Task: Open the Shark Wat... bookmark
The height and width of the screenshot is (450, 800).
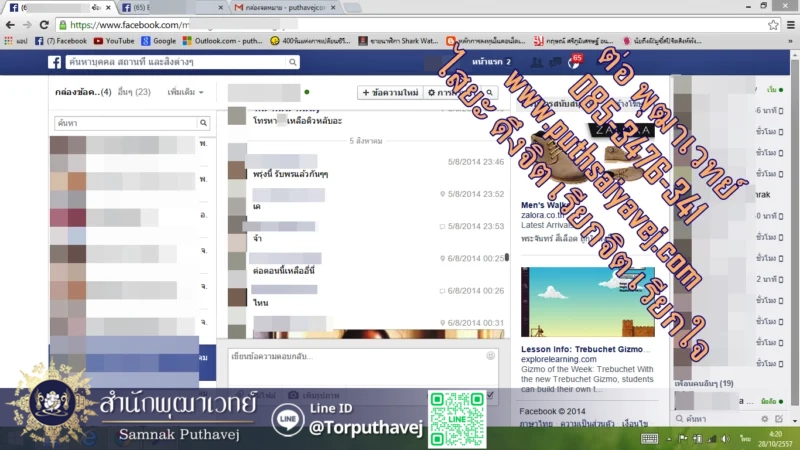Action: 398,41
